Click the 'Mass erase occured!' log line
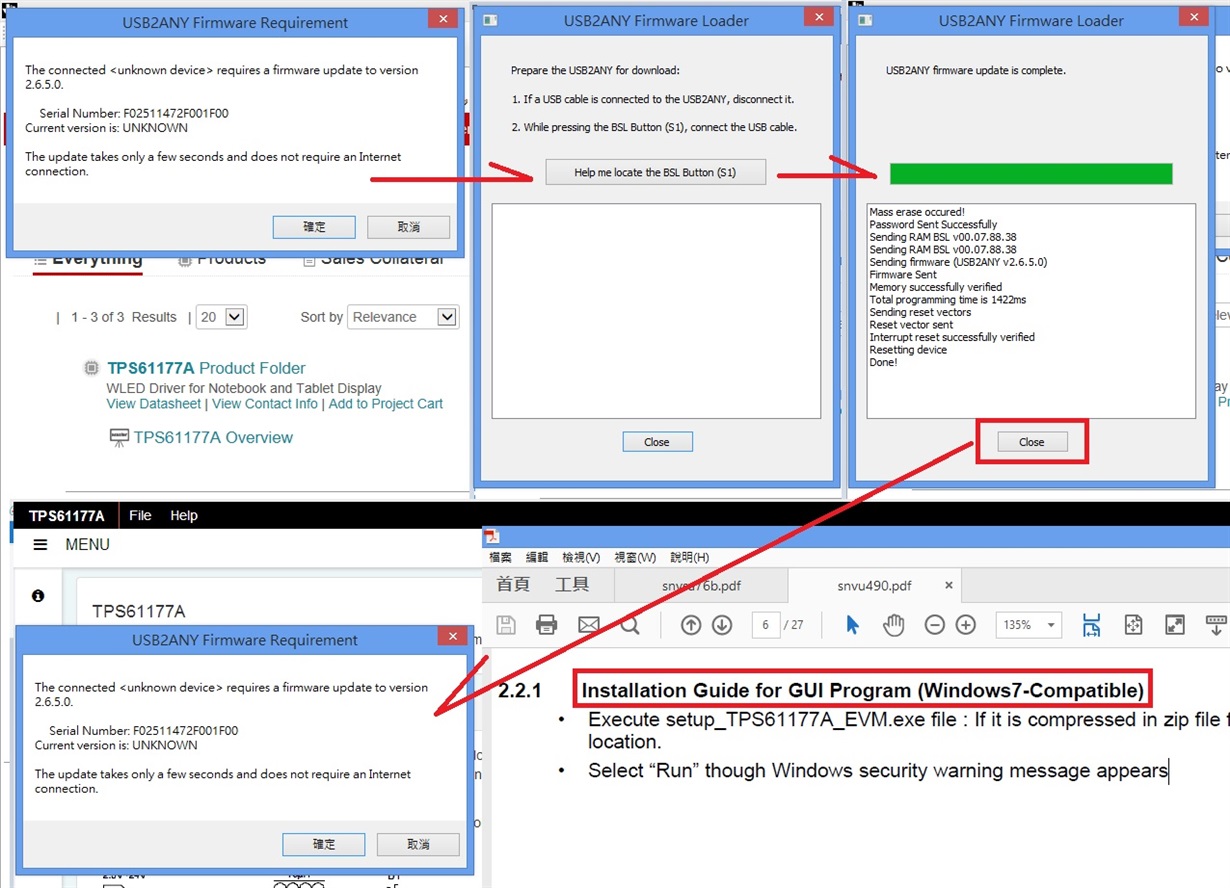 pos(917,212)
